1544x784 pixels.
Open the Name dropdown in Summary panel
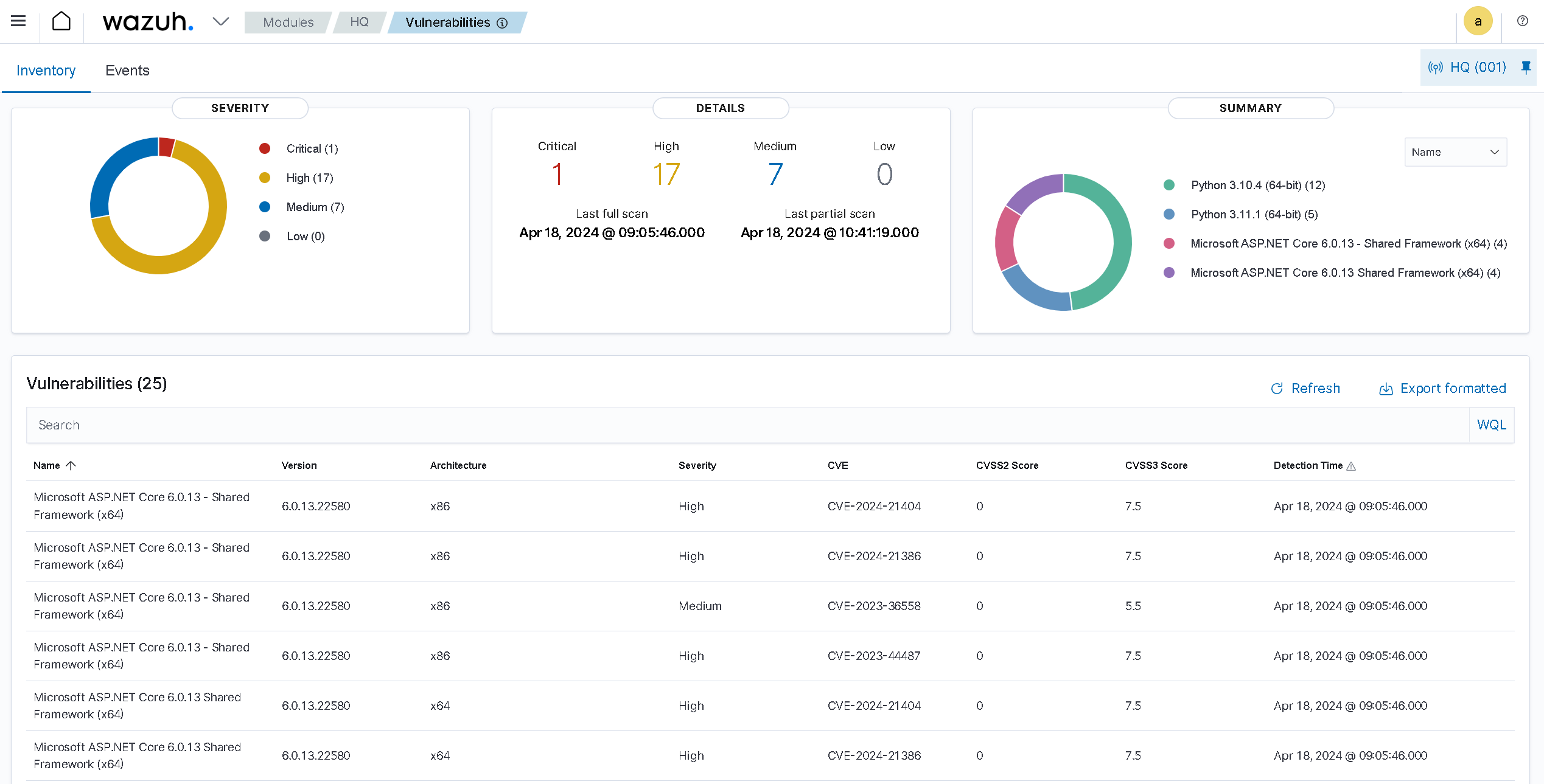tap(1455, 152)
